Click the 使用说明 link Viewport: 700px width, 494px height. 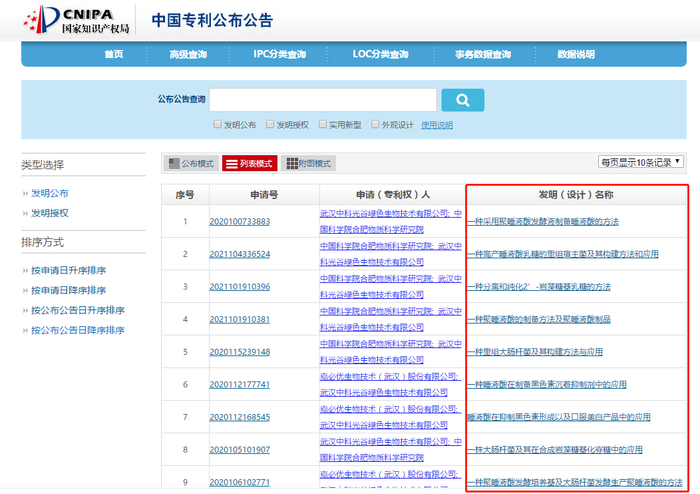[x=437, y=125]
